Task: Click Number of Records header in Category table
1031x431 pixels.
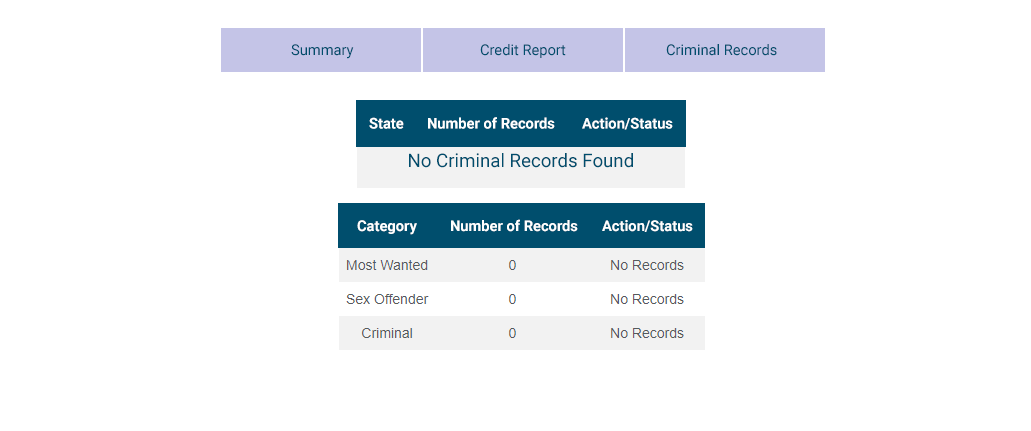Action: point(514,226)
